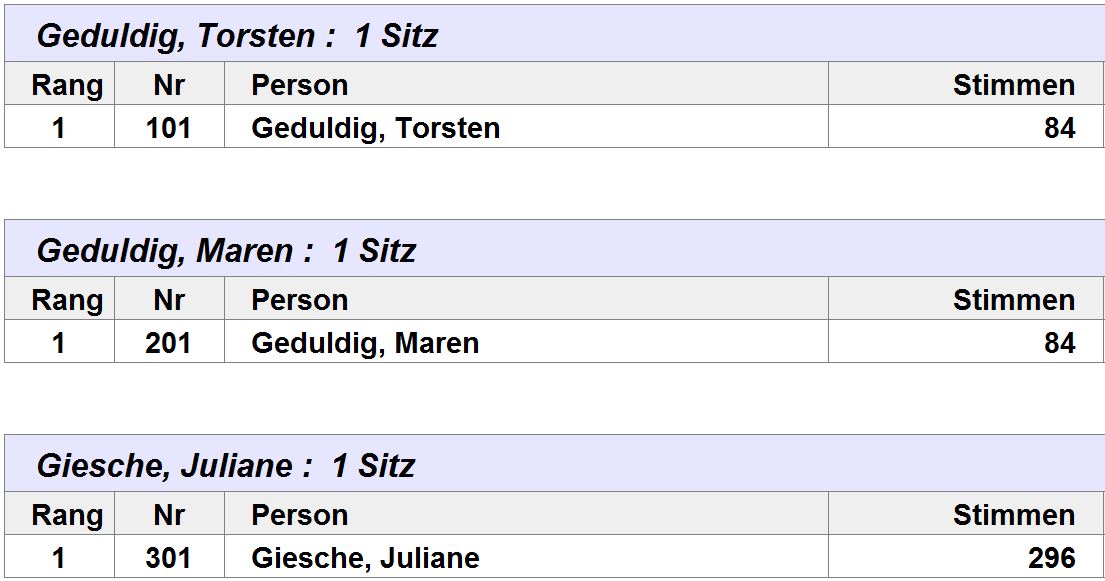Click the "Giesche, Juliane : 1 Sitz" section title
This screenshot has height=581, width=1105.
tap(225, 466)
